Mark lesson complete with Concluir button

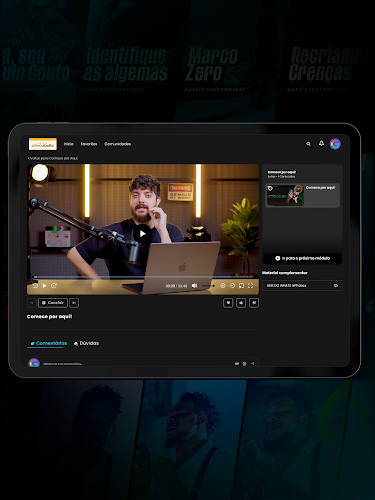[x=53, y=303]
